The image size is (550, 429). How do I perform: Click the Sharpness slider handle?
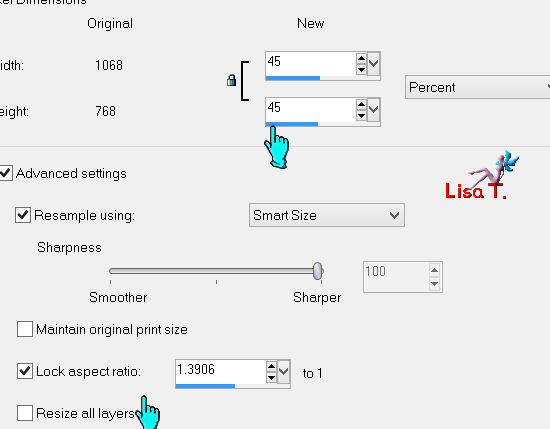(x=318, y=271)
